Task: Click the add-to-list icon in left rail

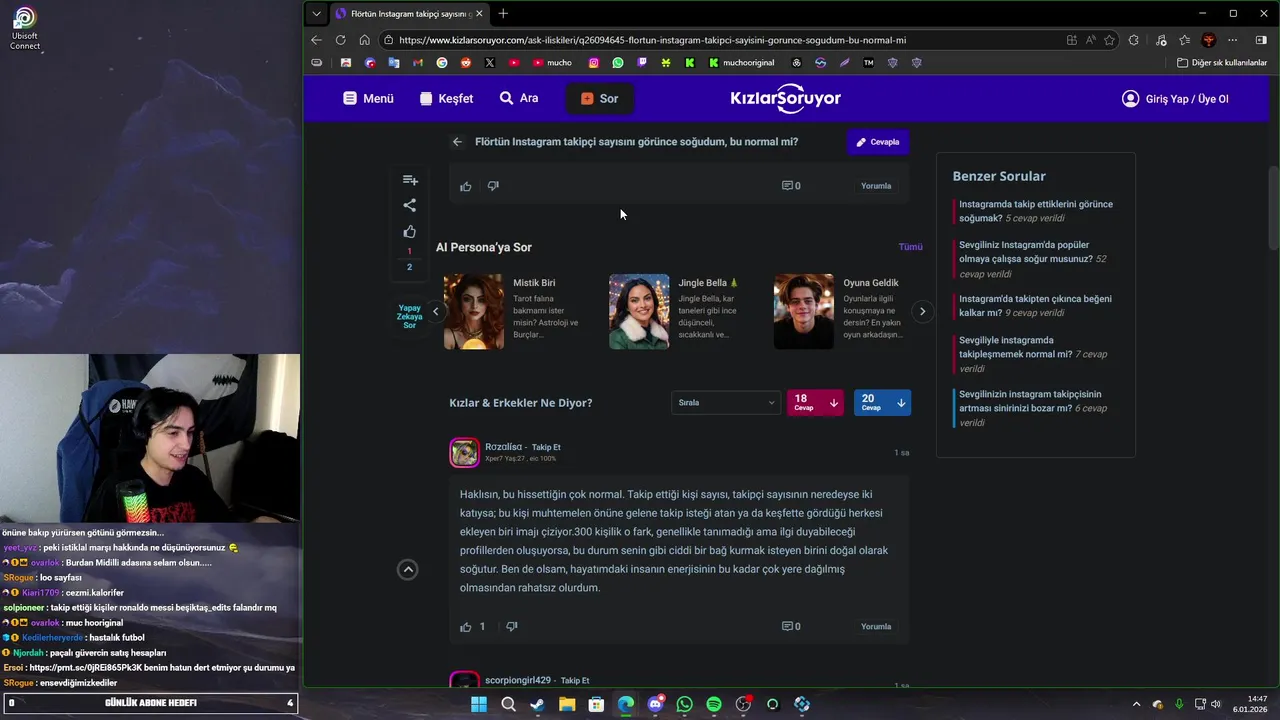Action: 410,180
